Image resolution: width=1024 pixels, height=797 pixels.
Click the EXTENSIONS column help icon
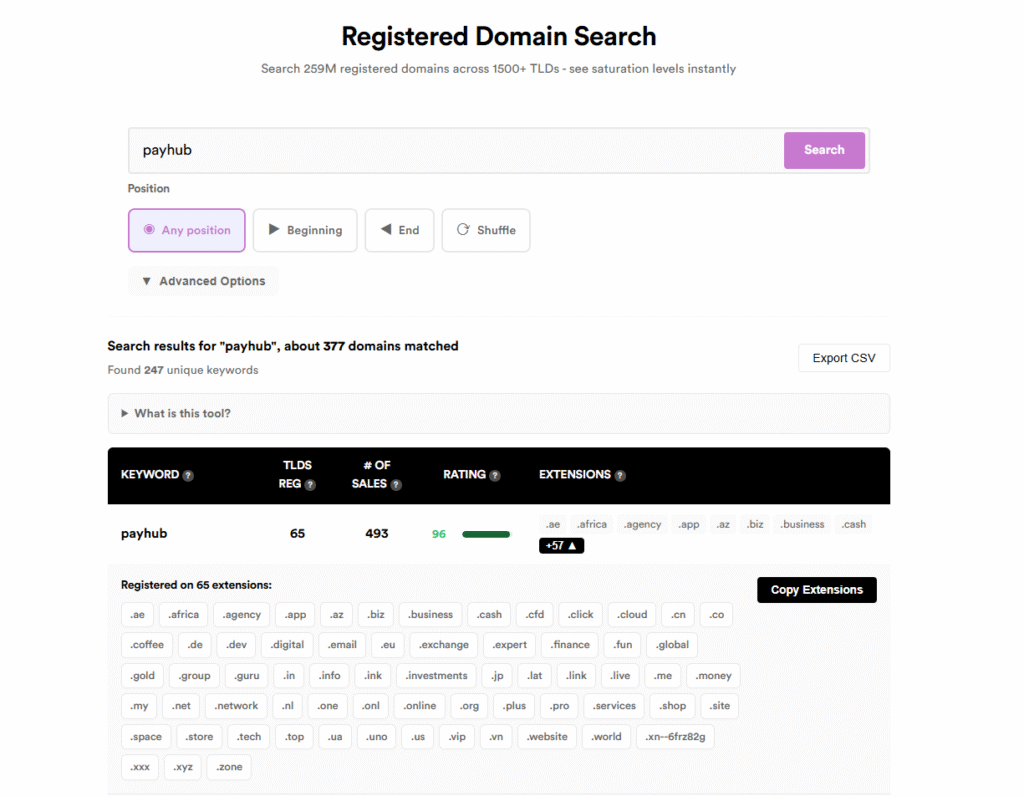click(621, 475)
